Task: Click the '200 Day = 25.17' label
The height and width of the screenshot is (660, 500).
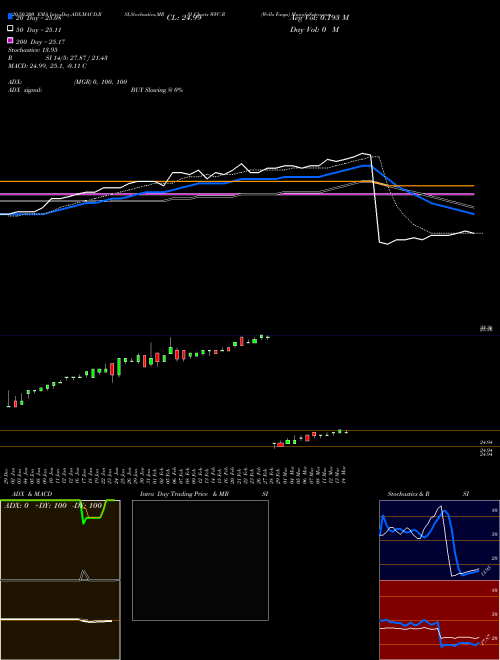Action: click(40, 42)
